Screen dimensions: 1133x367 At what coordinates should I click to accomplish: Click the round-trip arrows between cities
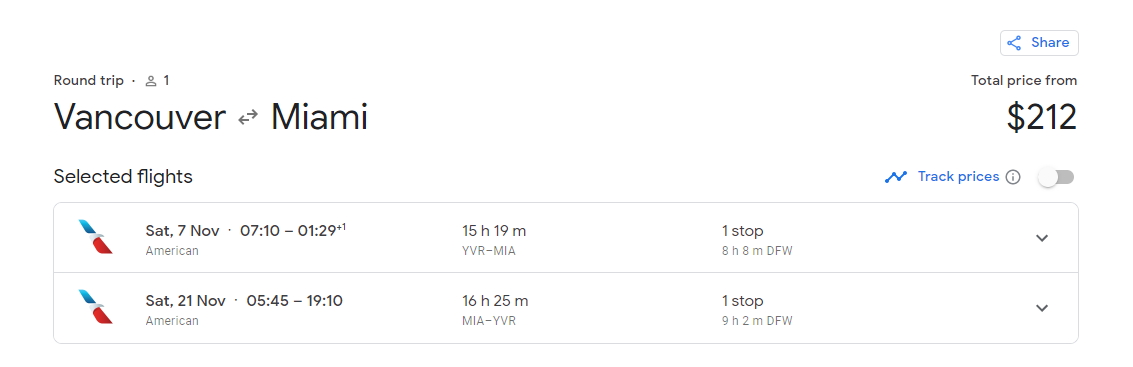pos(248,117)
